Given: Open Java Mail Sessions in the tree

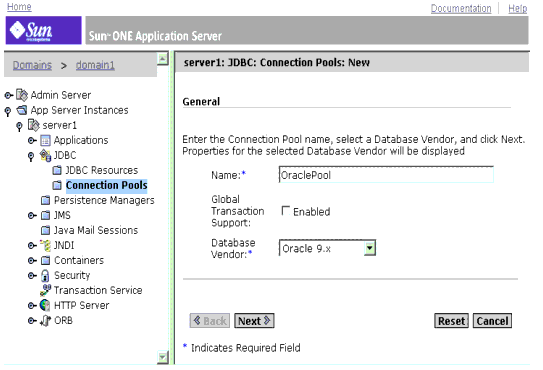Looking at the screenshot, I should coord(96,230).
